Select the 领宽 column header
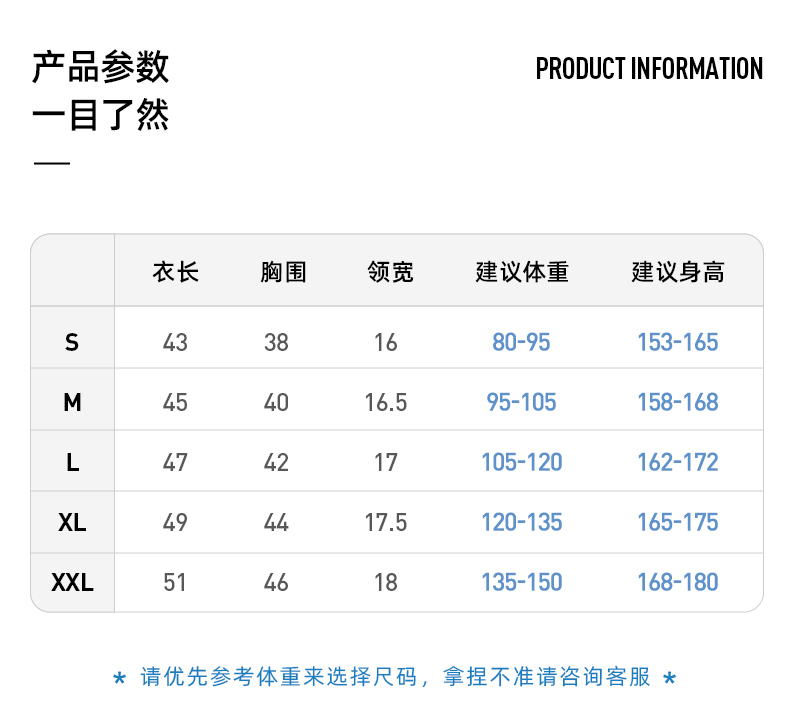The width and height of the screenshot is (790, 717). pyautogui.click(x=390, y=272)
